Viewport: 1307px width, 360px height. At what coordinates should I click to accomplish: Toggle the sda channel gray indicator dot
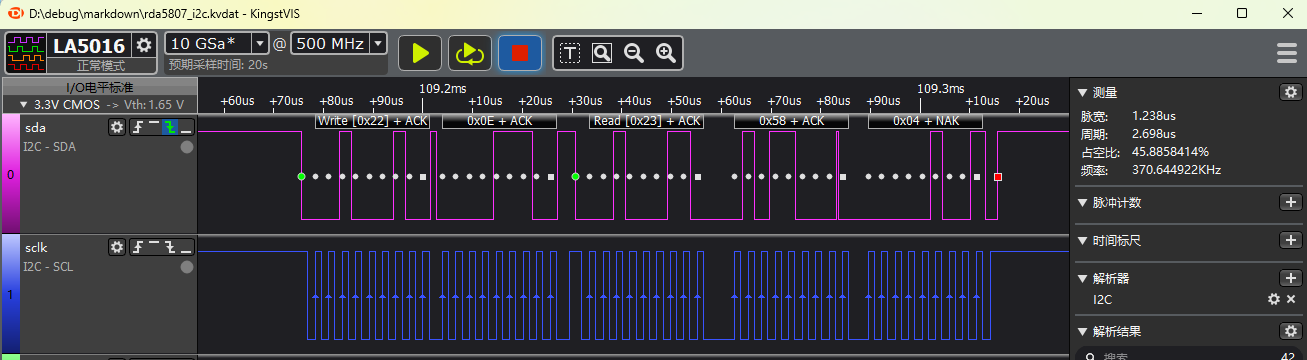[x=186, y=147]
